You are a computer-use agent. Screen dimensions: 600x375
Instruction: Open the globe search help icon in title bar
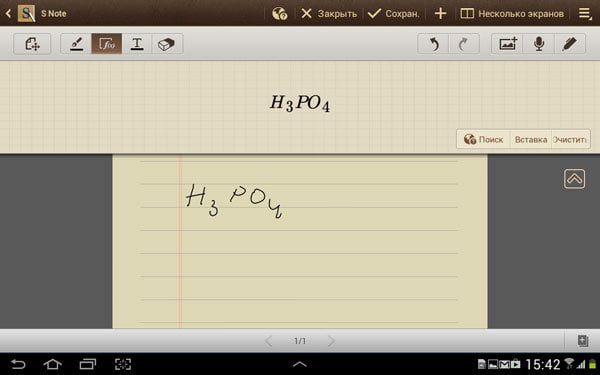[280, 14]
